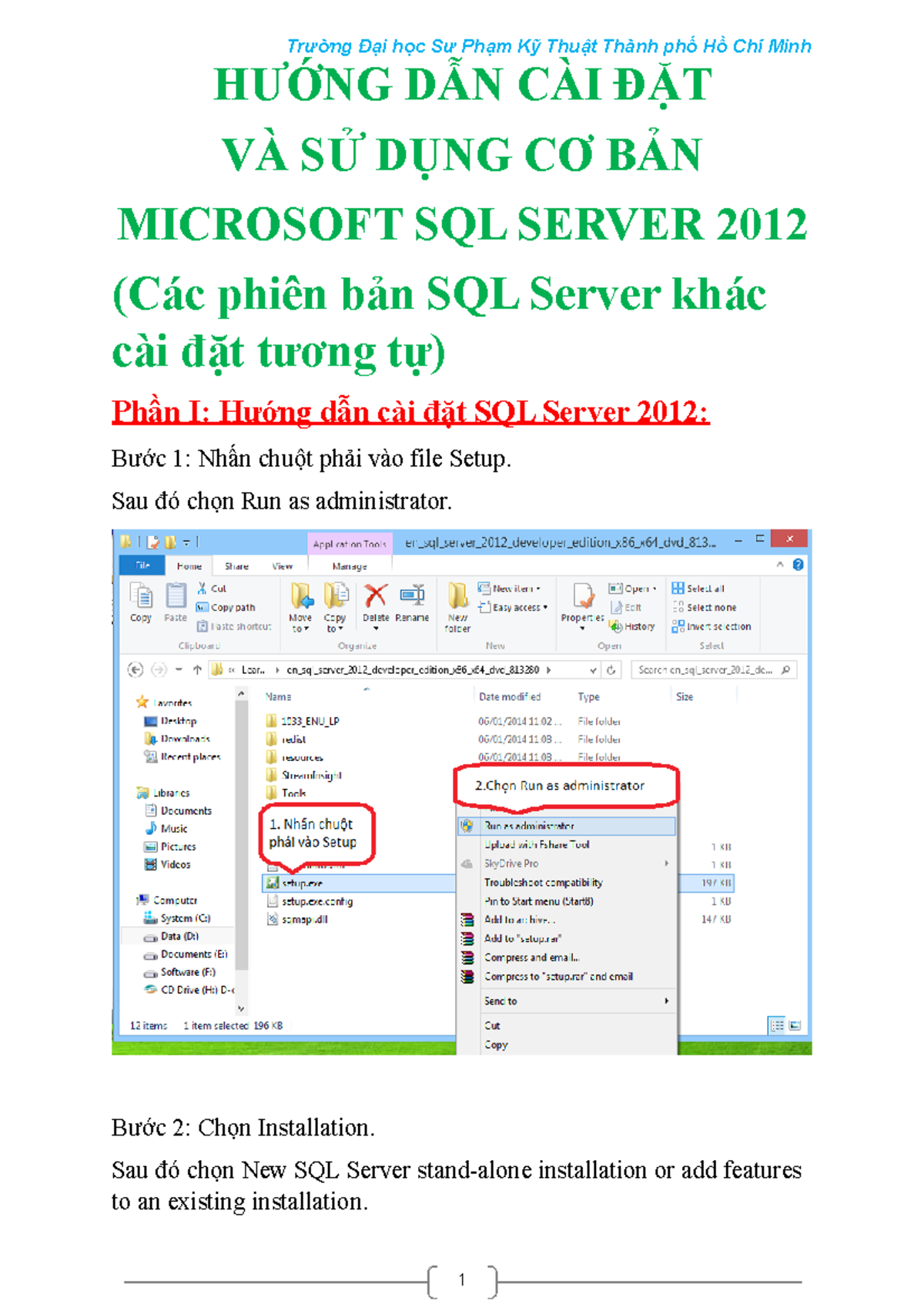Switch to large icons view in status bar
The height and width of the screenshot is (1308, 924).
(x=795, y=1025)
